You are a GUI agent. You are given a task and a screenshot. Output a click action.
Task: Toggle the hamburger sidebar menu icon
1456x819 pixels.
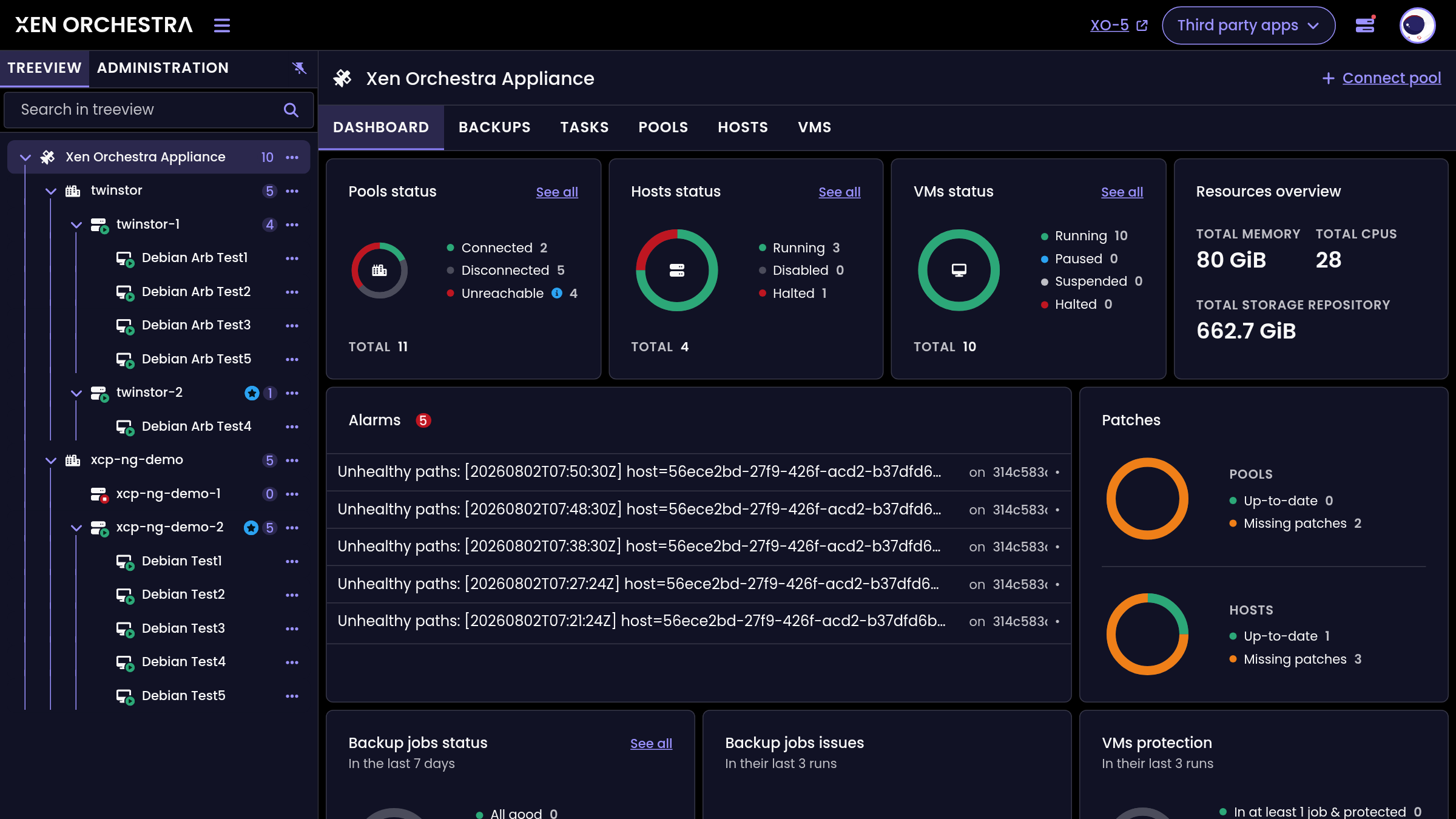[222, 25]
